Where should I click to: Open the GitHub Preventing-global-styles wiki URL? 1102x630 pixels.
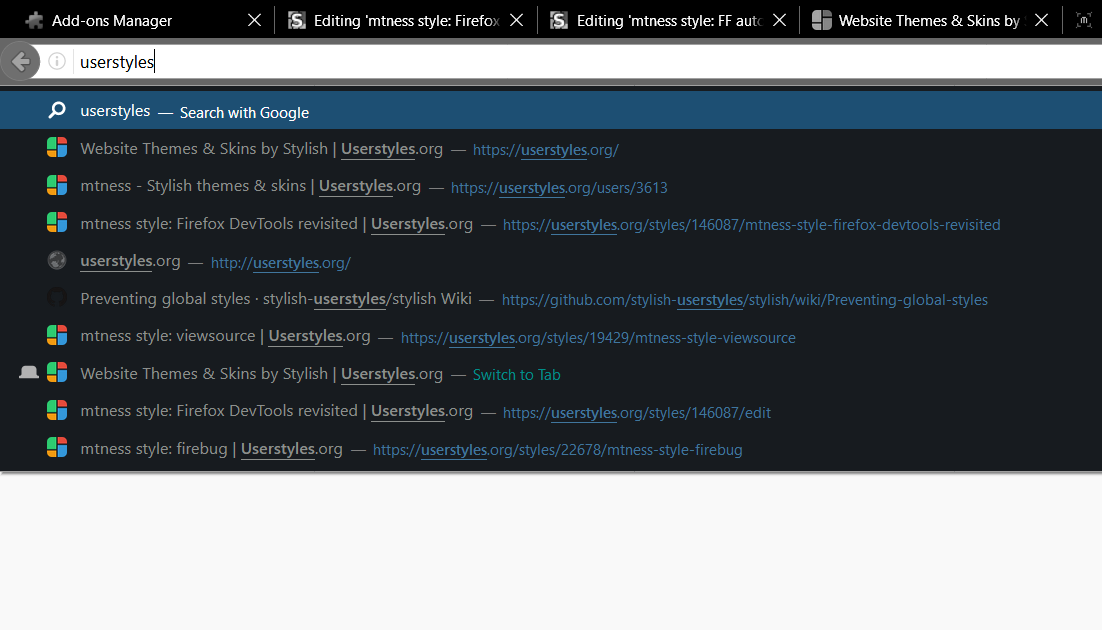(x=745, y=300)
